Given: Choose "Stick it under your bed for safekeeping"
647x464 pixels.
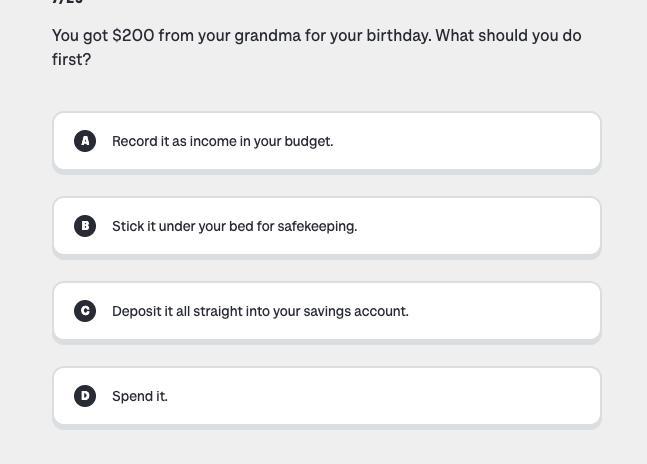Looking at the screenshot, I should click(234, 226).
